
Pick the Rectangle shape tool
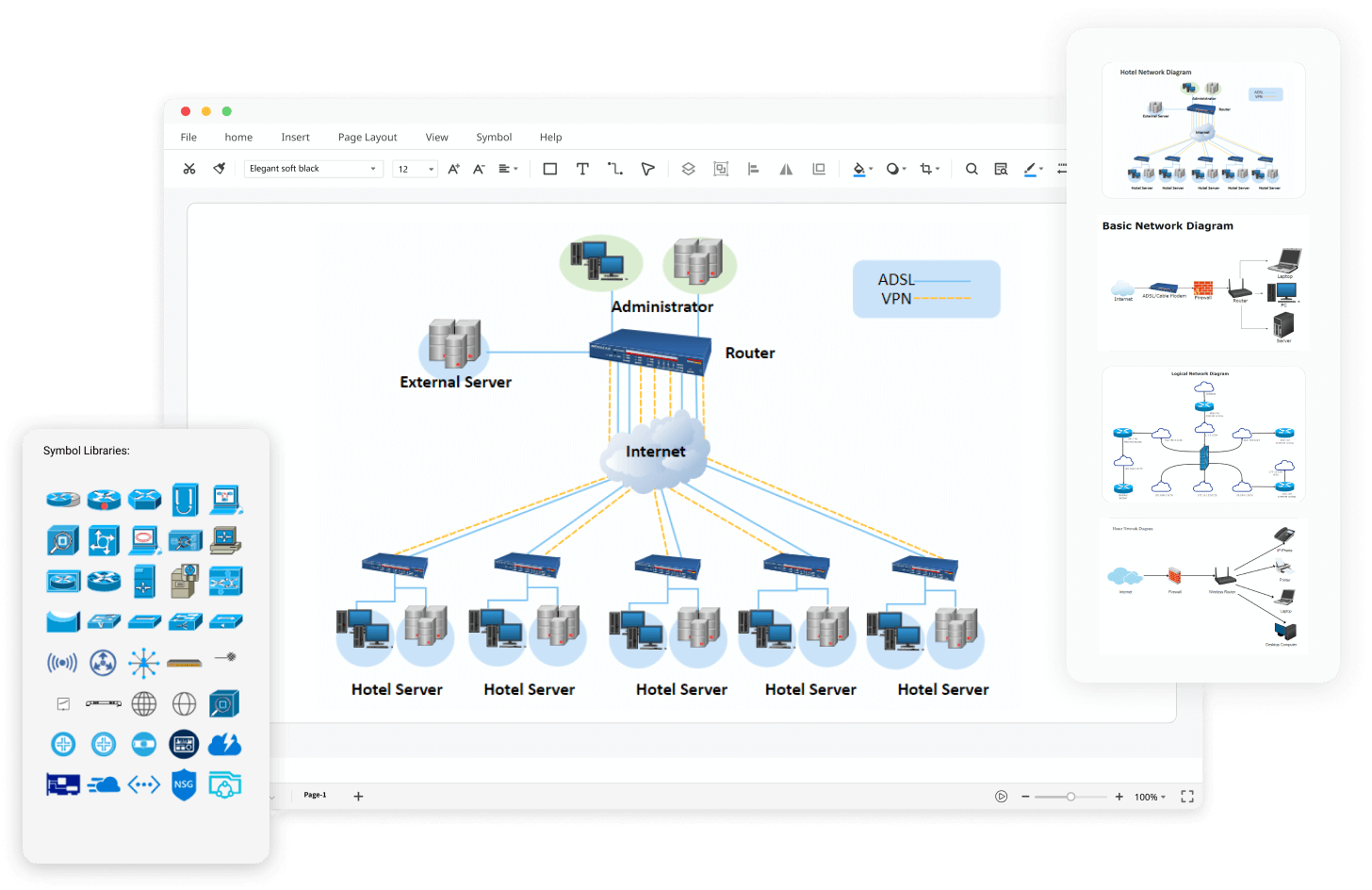click(x=550, y=169)
